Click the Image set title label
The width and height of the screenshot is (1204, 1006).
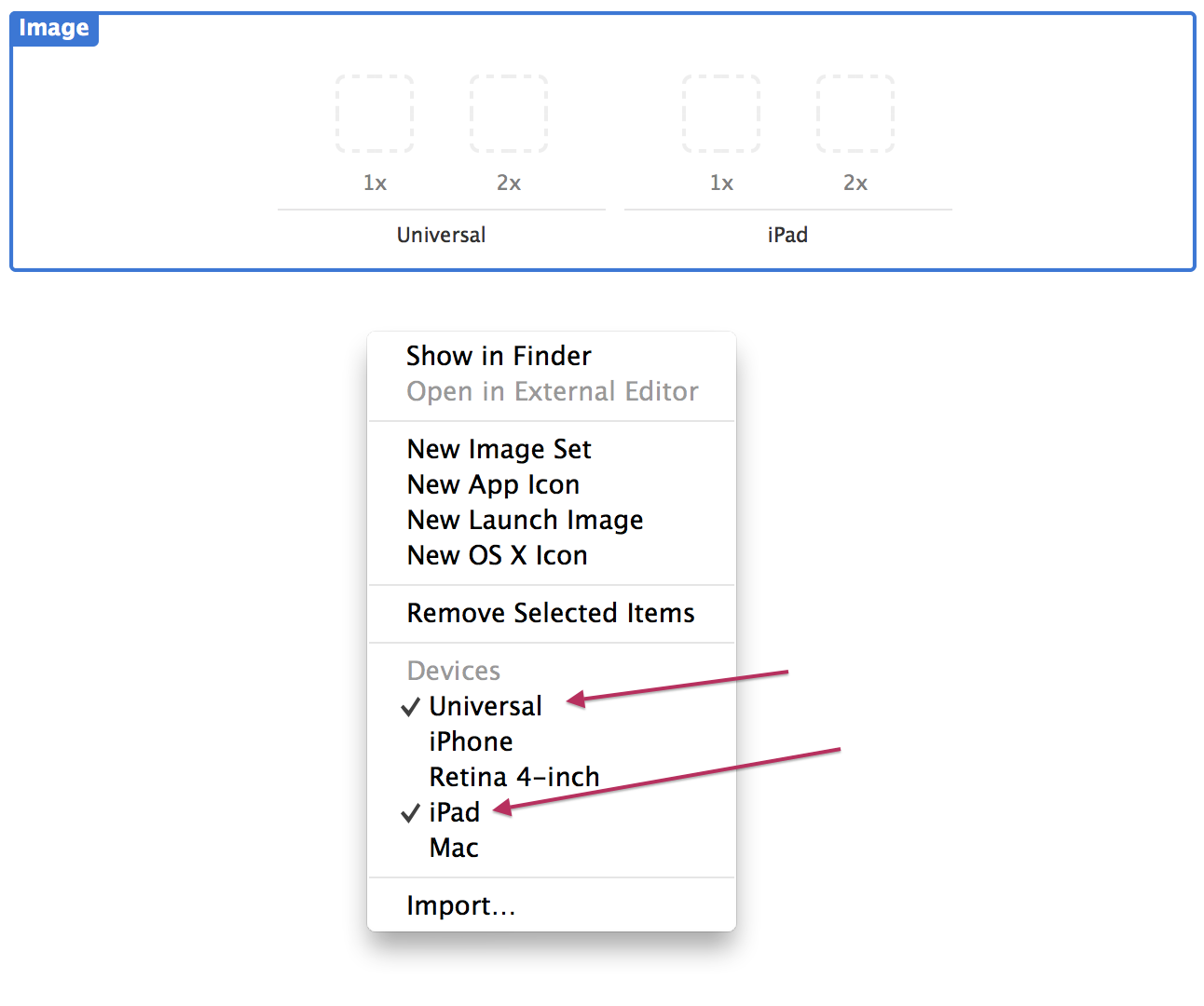[54, 28]
